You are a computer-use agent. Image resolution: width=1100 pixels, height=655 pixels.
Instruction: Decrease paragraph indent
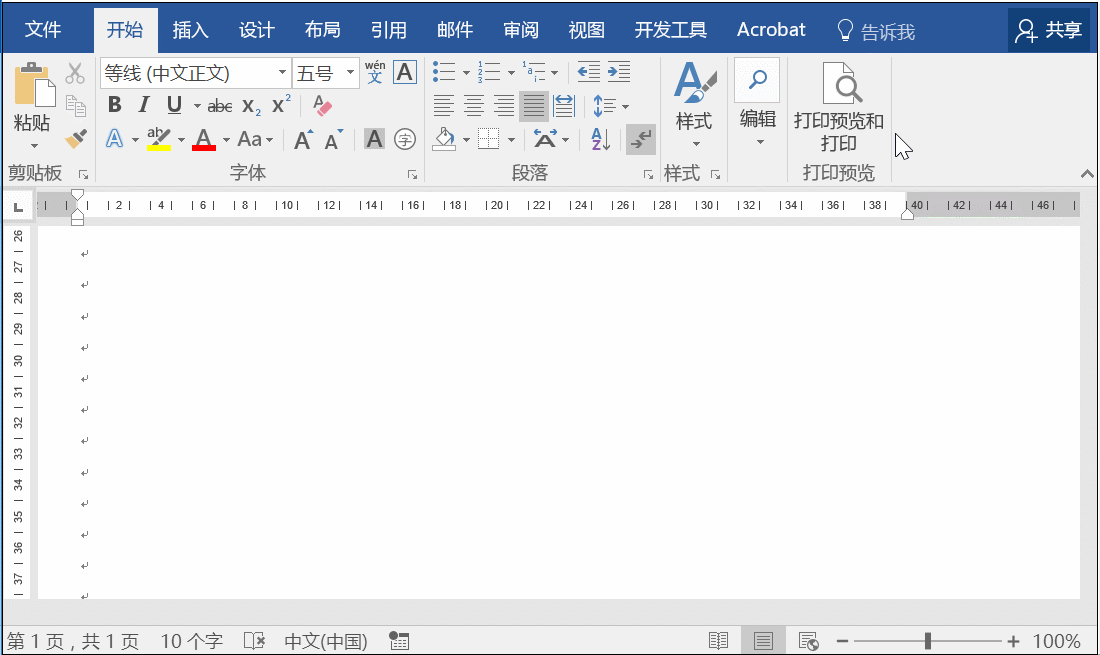click(x=588, y=72)
